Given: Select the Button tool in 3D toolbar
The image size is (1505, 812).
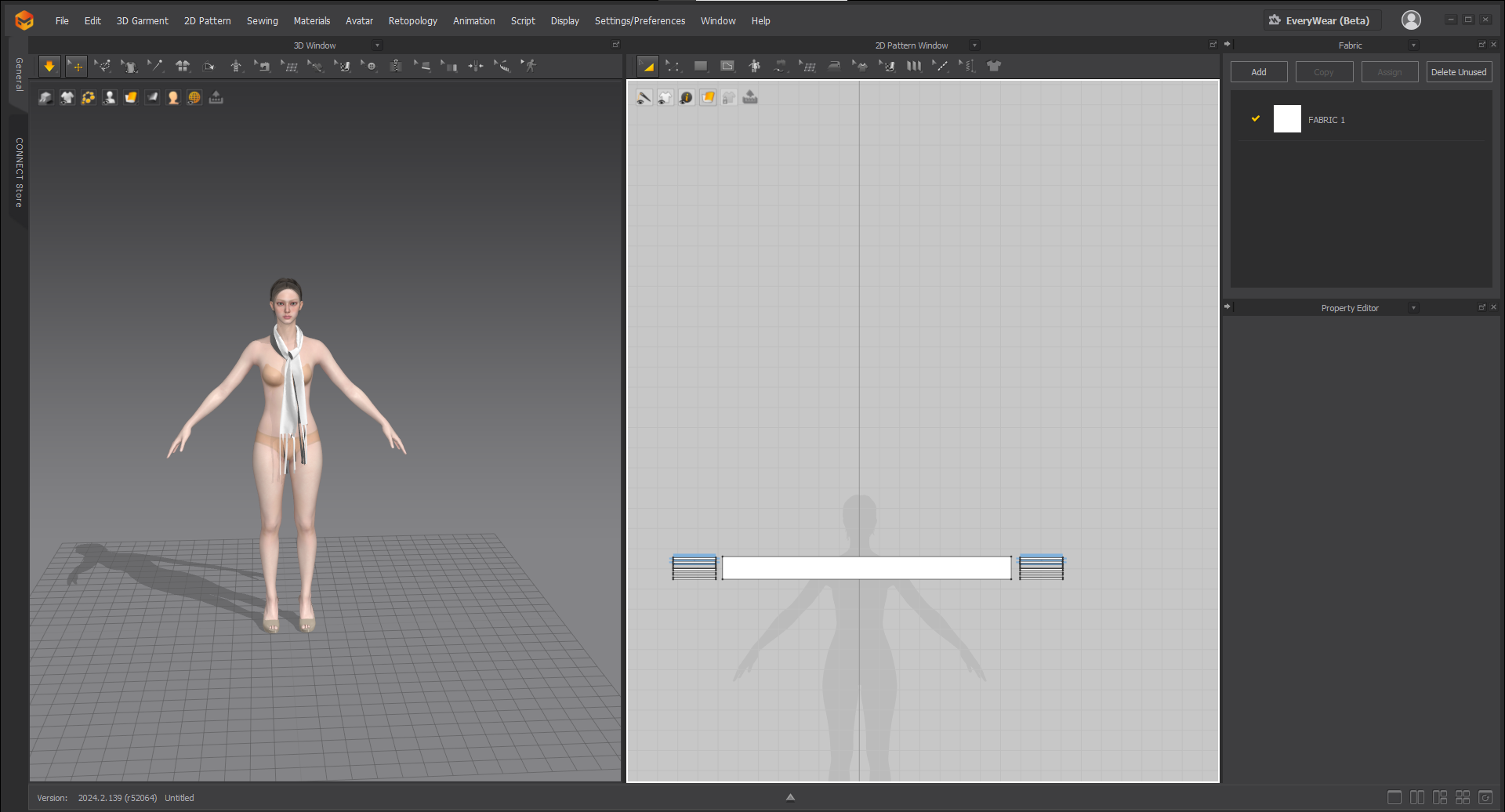Looking at the screenshot, I should [x=369, y=67].
